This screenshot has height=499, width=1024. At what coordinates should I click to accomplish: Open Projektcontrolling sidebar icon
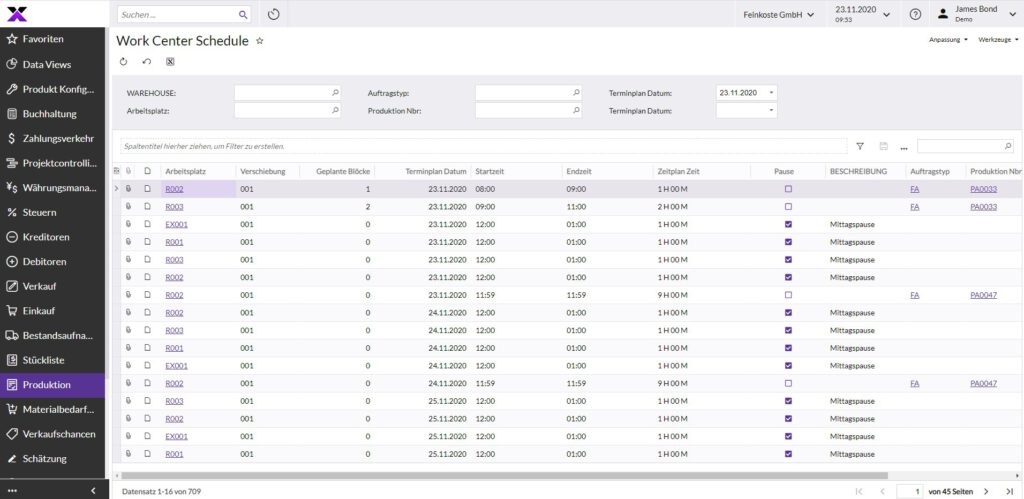pos(11,163)
